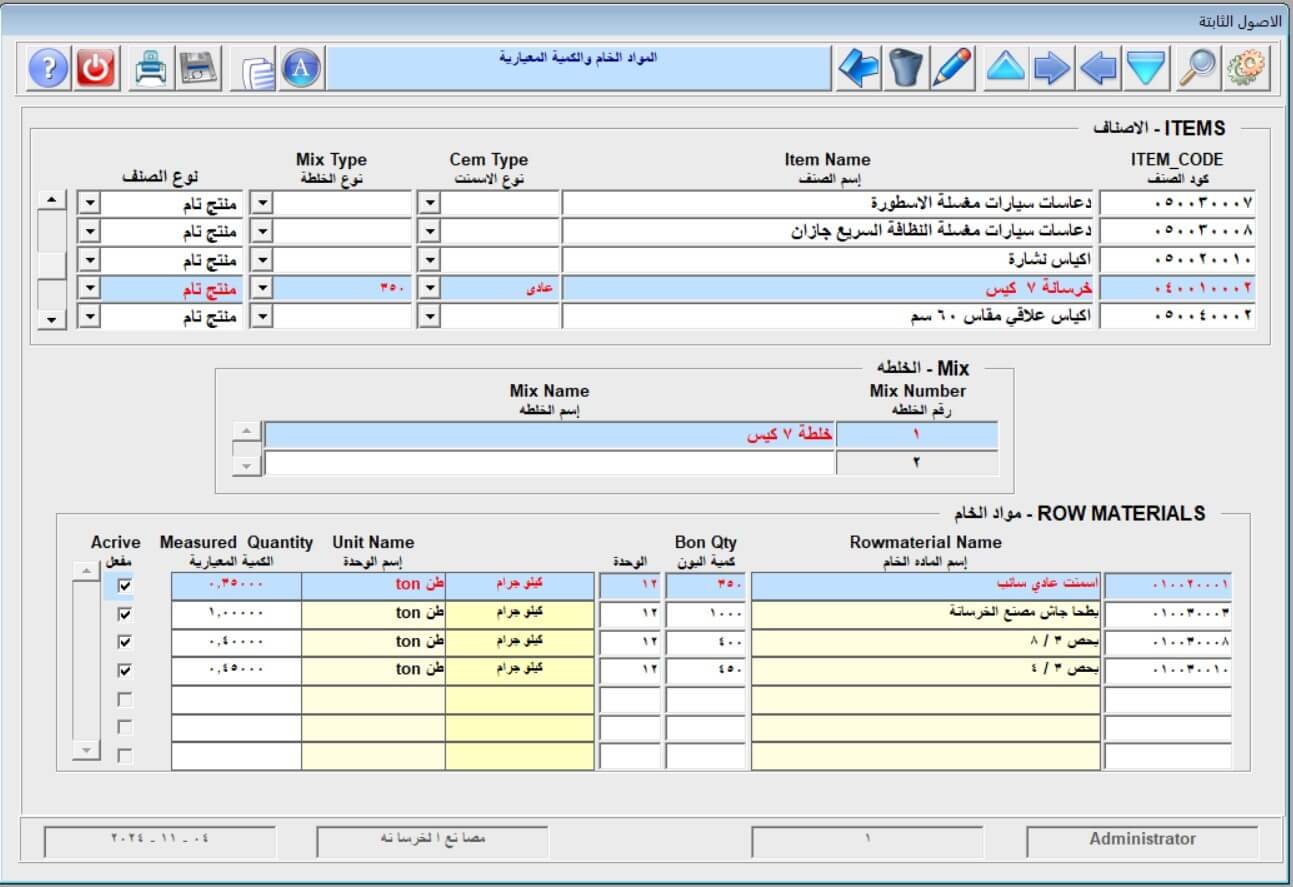The height and width of the screenshot is (887, 1293).
Task: Toggle the Active checkbox in fourth material row
Action: 125,670
